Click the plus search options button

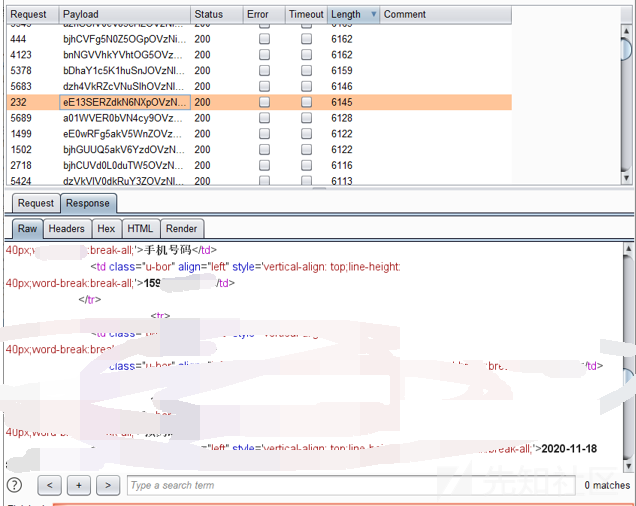[x=79, y=485]
